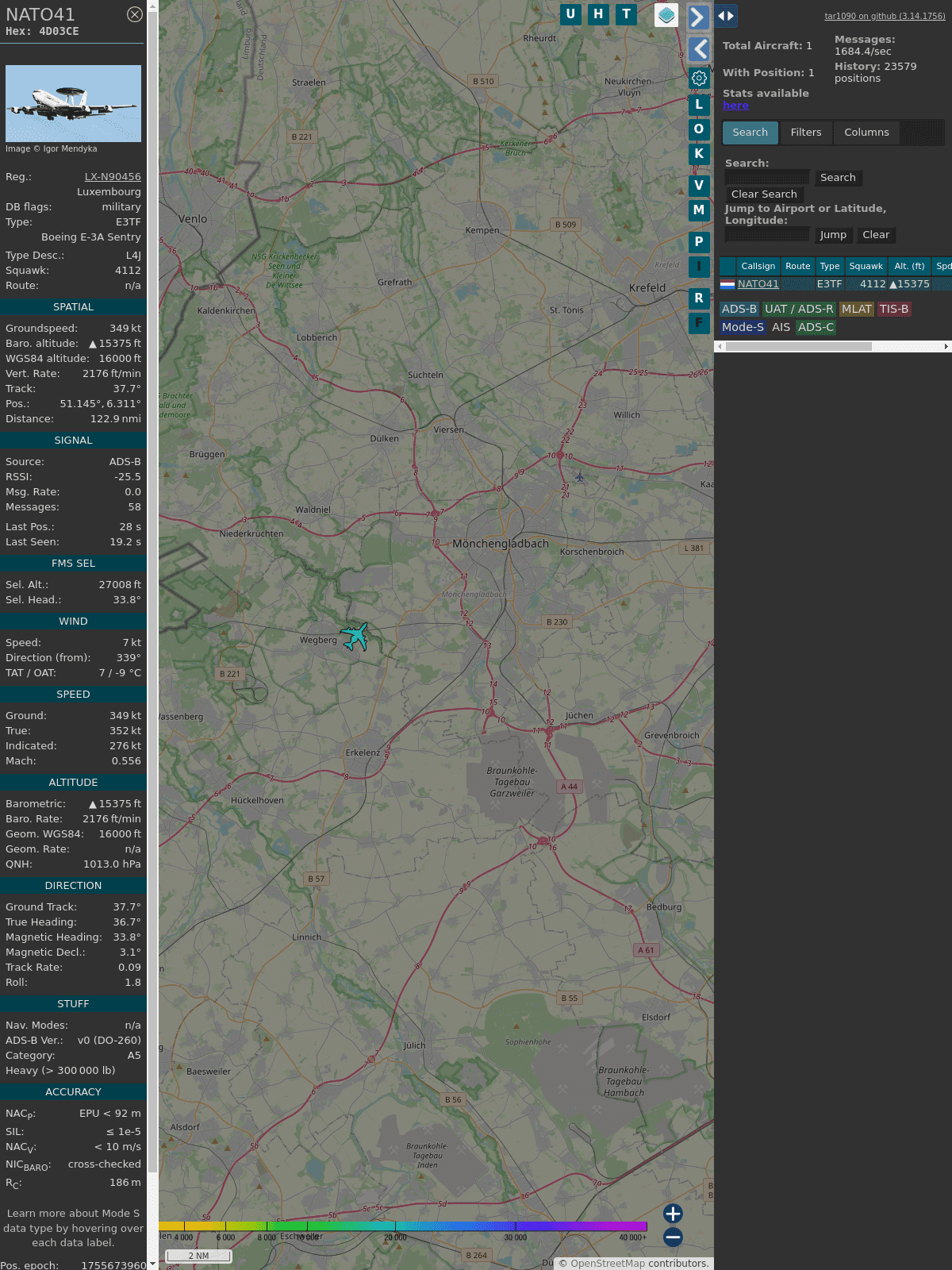This screenshot has width=952, height=1270.
Task: Close the NATO41 info panel
Action: point(135,14)
